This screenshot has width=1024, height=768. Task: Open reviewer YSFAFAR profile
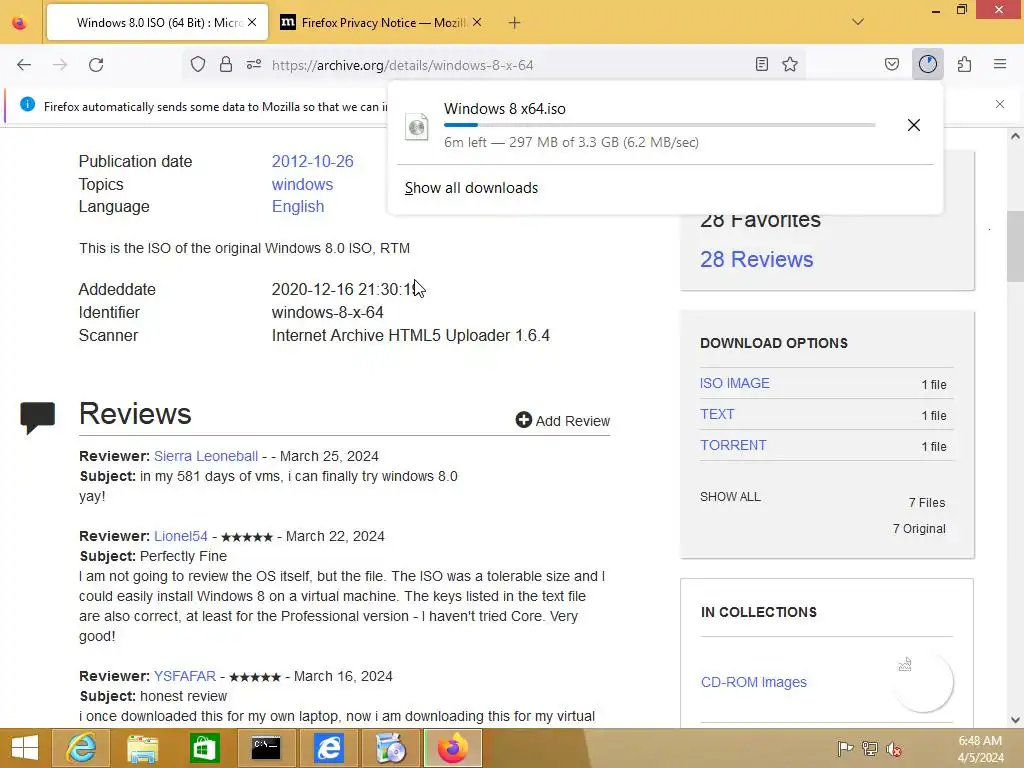[185, 676]
